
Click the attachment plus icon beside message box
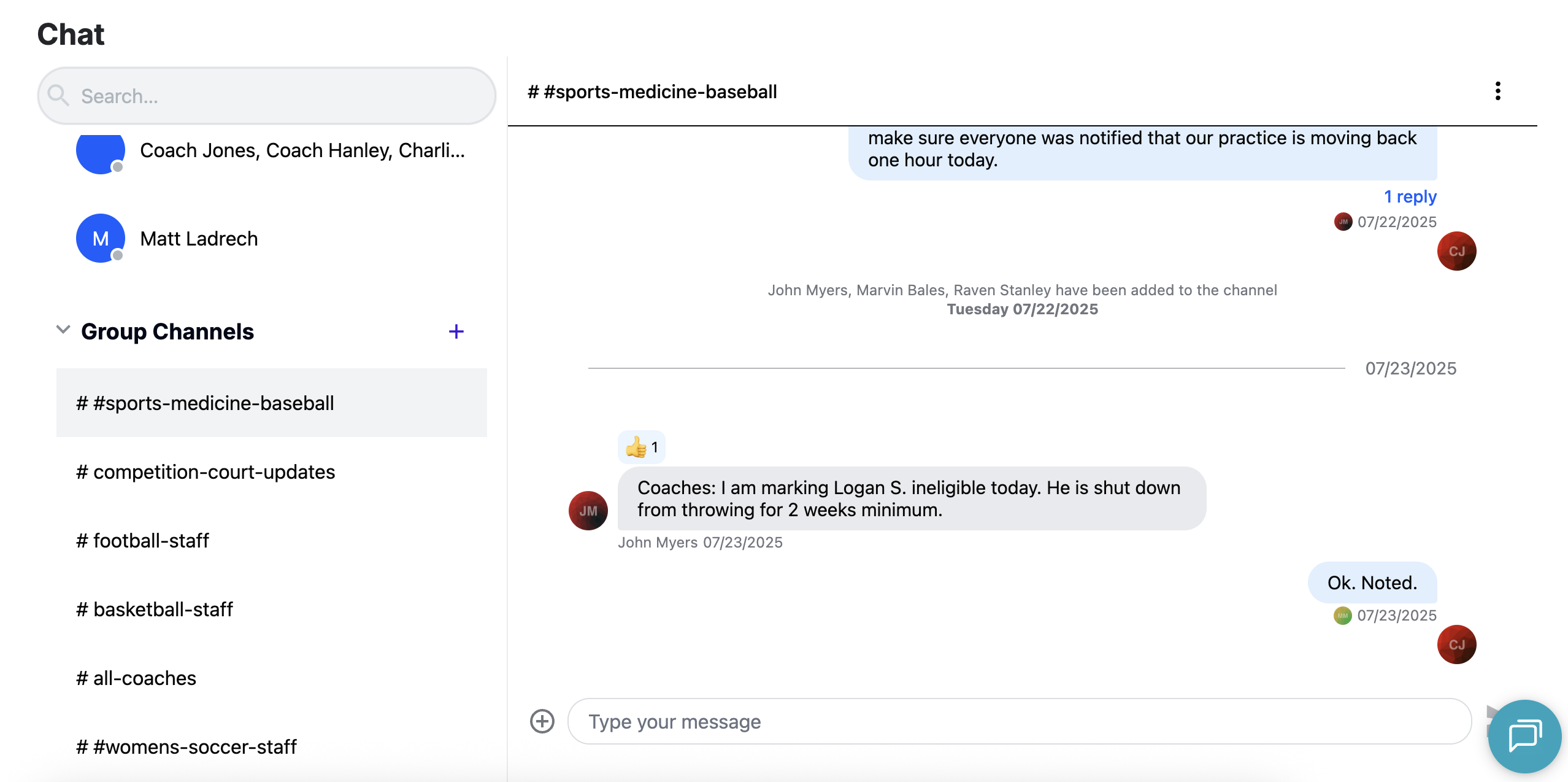click(542, 721)
